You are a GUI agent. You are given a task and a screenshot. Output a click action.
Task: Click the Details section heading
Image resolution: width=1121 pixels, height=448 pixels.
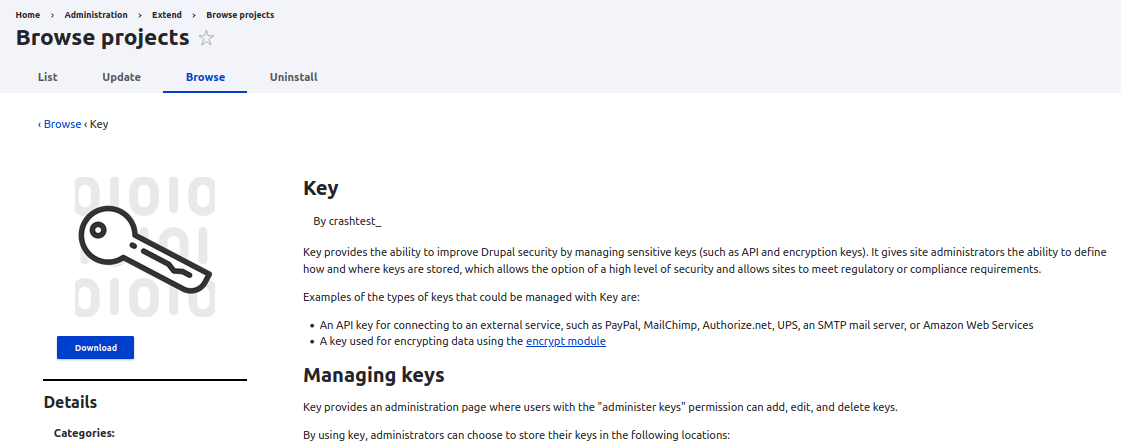point(71,402)
